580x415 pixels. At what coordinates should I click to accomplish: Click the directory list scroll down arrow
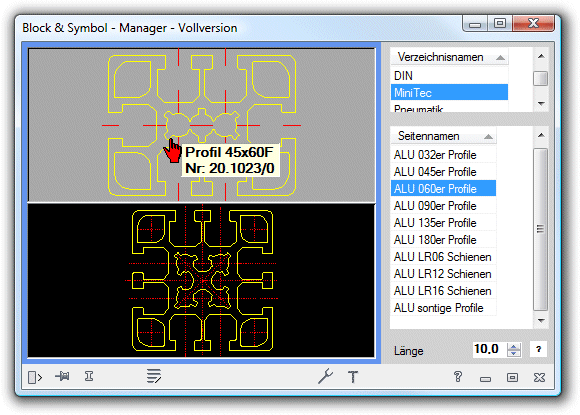pyautogui.click(x=541, y=104)
